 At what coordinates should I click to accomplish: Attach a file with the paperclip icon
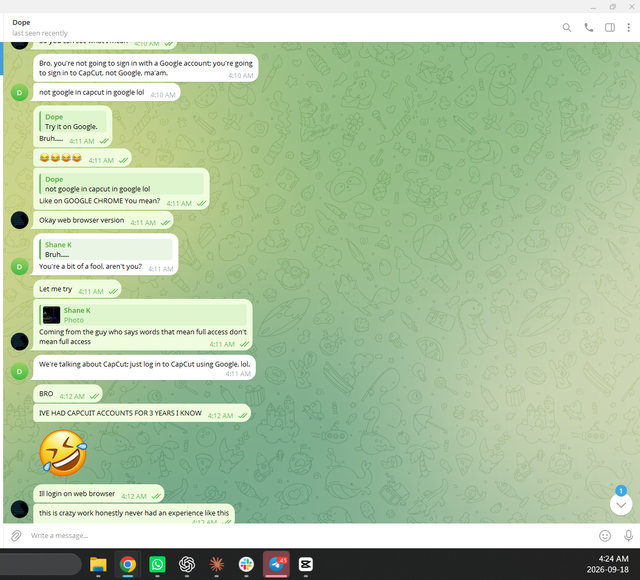[16, 536]
